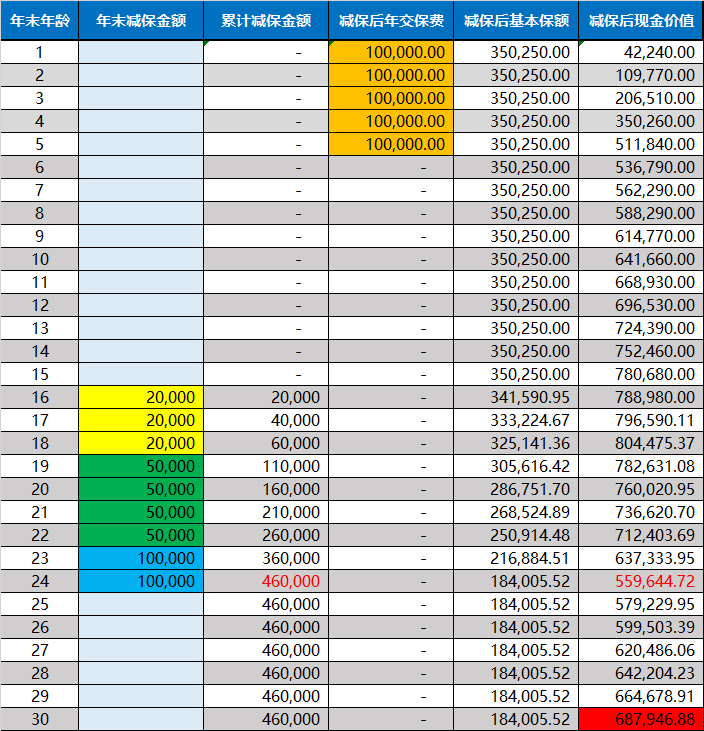
Task: Click cash value cell 752,460.00
Action: pos(641,351)
